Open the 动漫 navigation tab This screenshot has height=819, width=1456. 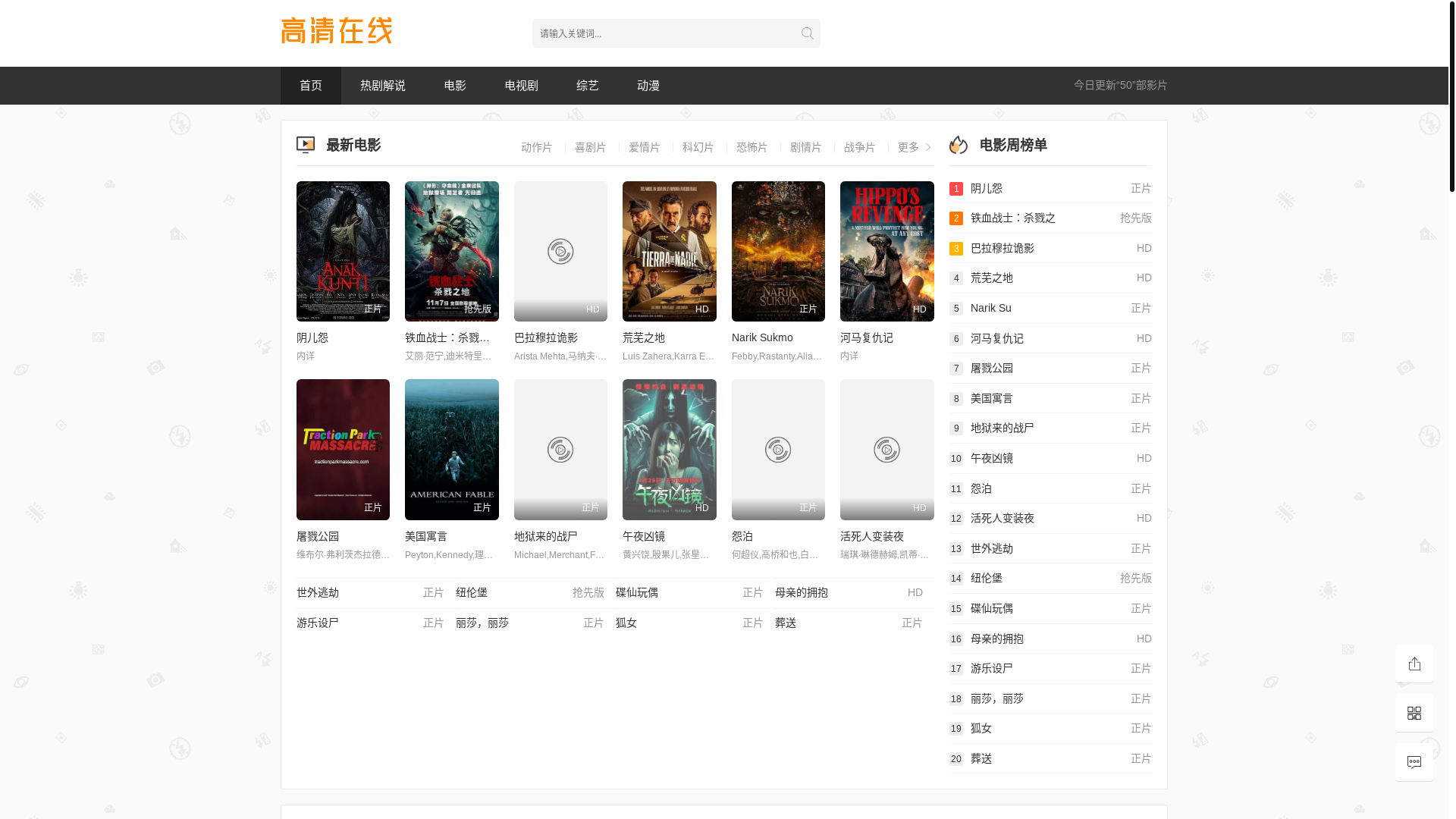tap(648, 86)
